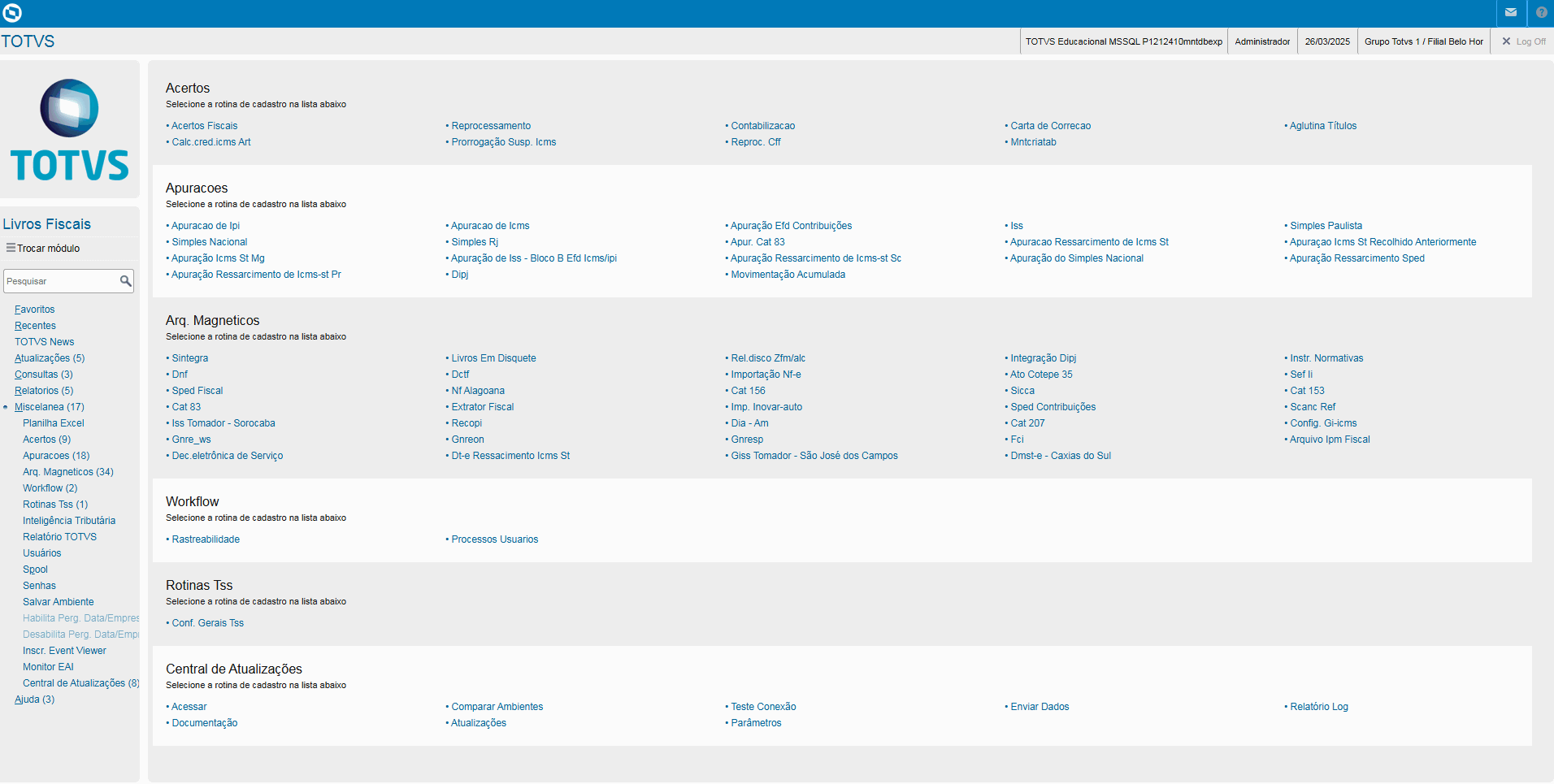Expand Relatorios (5) menu
Image resolution: width=1554 pixels, height=784 pixels.
point(44,391)
